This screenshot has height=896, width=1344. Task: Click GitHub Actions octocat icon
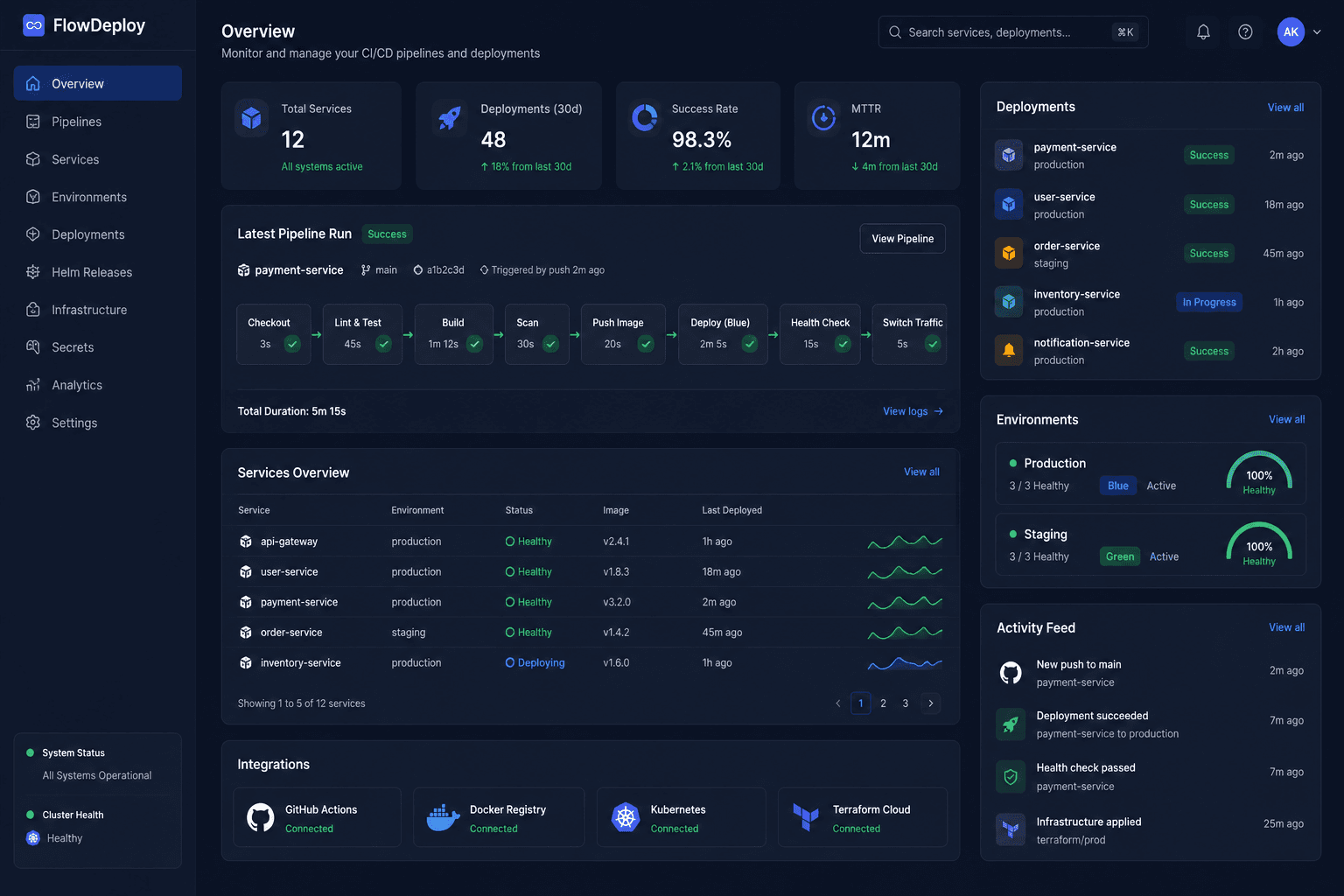[261, 817]
